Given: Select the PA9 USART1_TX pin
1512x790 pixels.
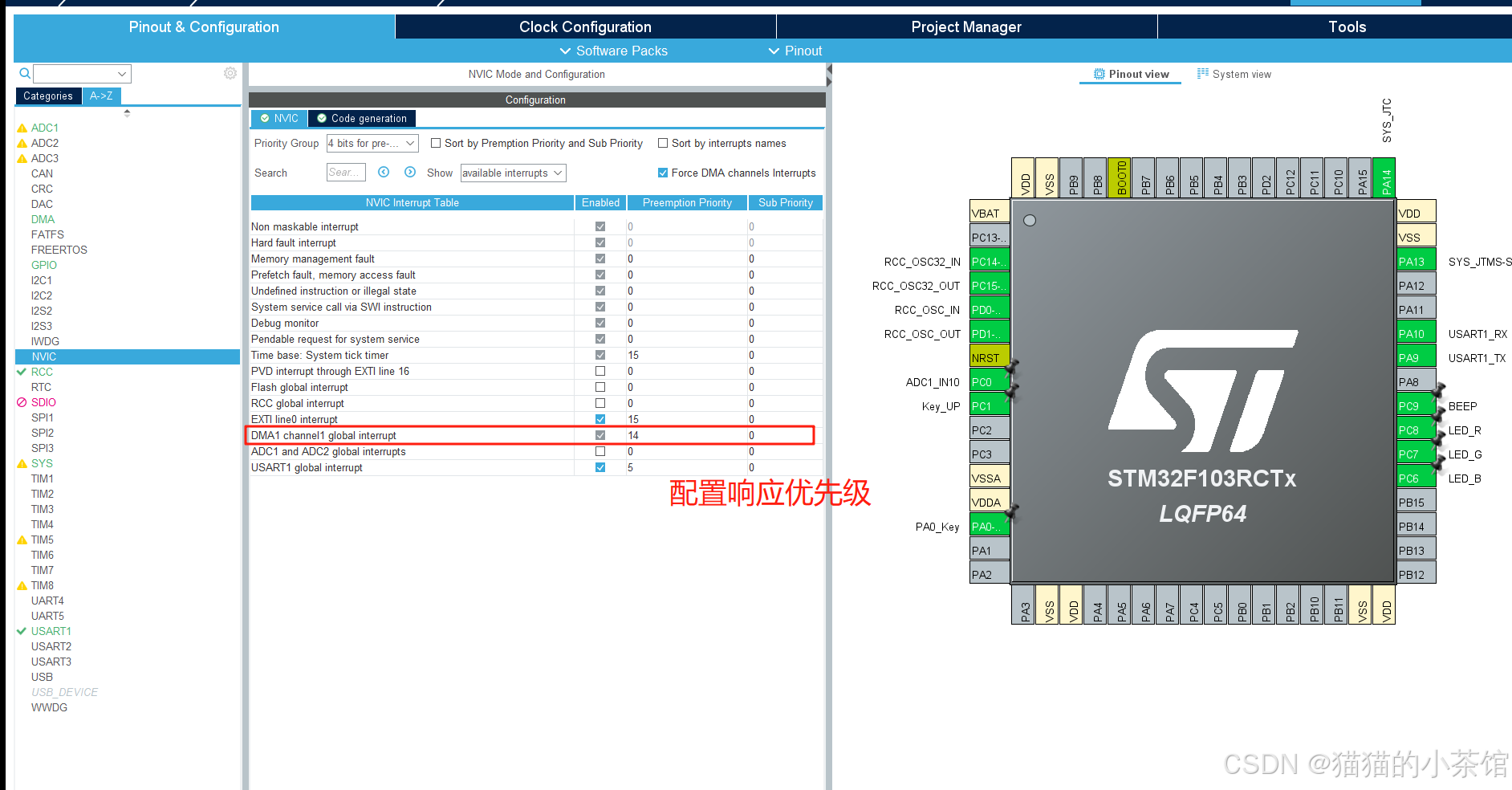Looking at the screenshot, I should tap(1416, 357).
